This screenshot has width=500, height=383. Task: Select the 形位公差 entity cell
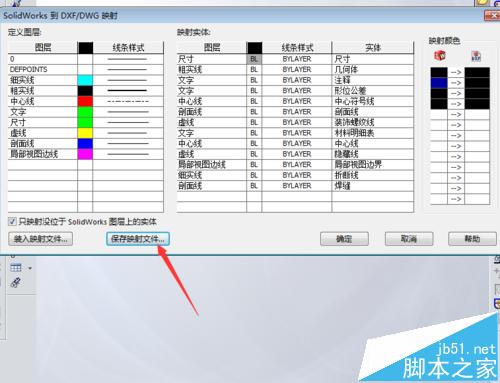point(373,91)
